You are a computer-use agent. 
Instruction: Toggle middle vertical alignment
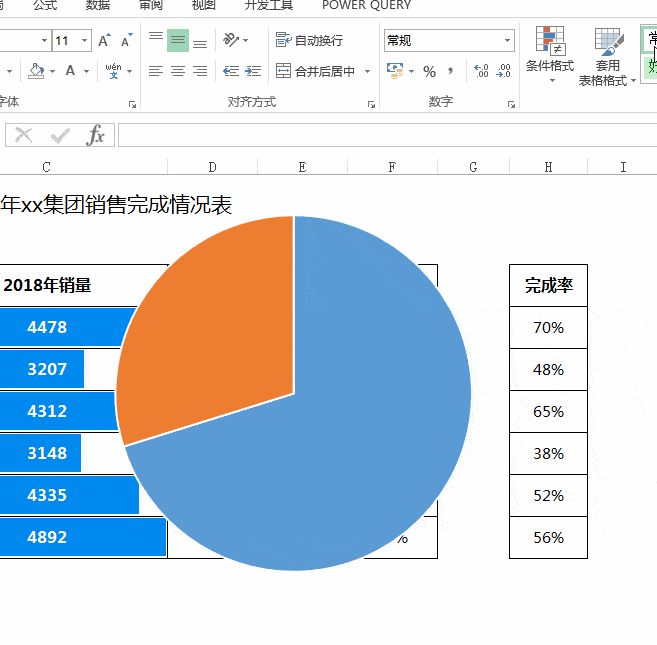click(178, 40)
